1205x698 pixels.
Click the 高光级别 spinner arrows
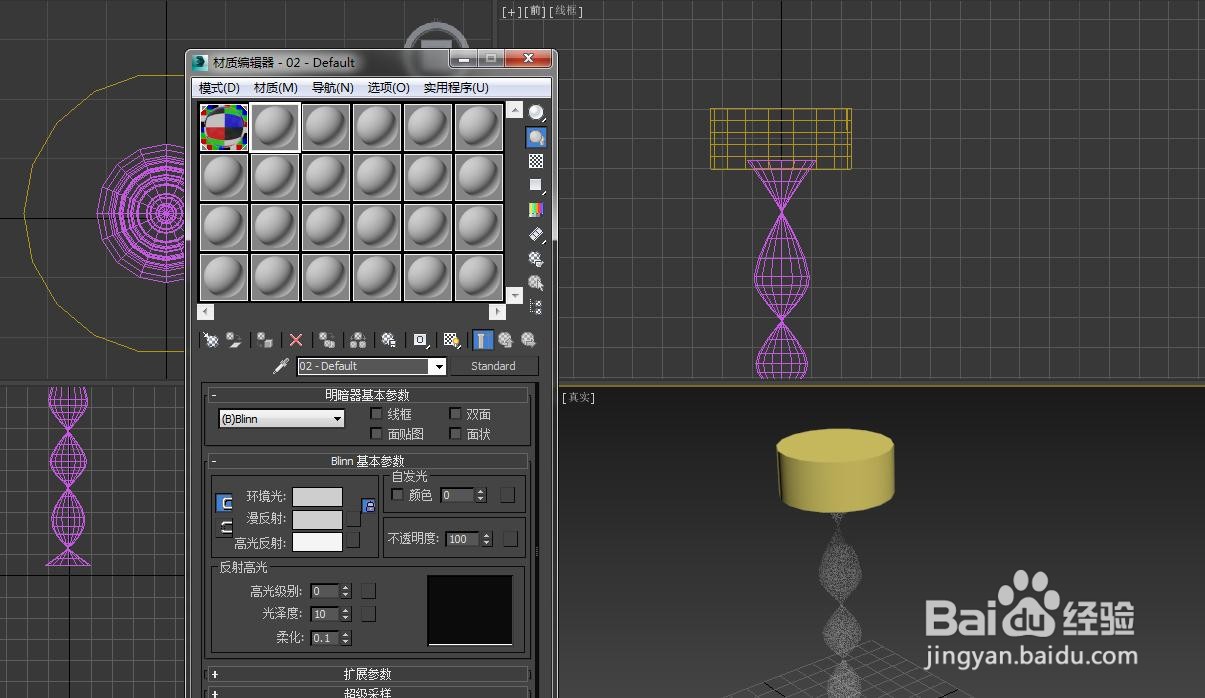346,591
